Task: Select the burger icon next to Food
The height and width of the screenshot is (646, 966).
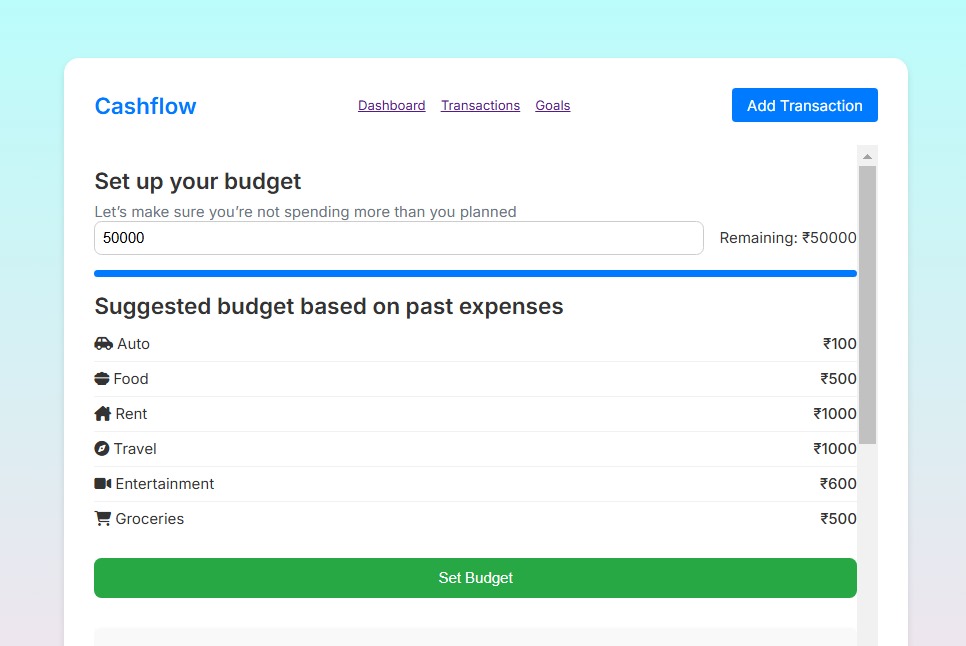Action: pos(102,379)
